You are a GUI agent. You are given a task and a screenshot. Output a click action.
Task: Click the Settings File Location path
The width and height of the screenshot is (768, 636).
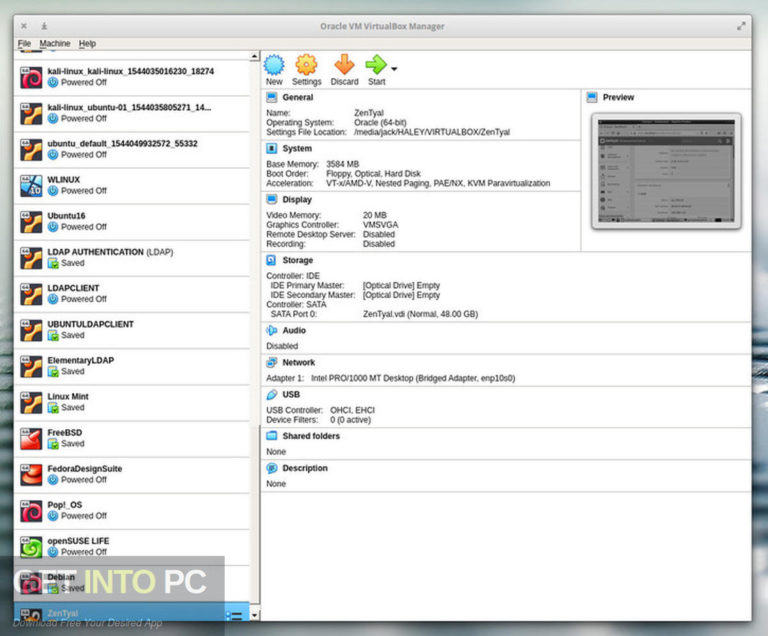(x=432, y=132)
